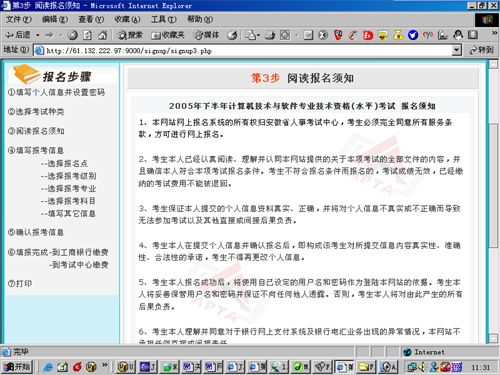
Task: Click the 转到 go button
Action: coord(481,50)
